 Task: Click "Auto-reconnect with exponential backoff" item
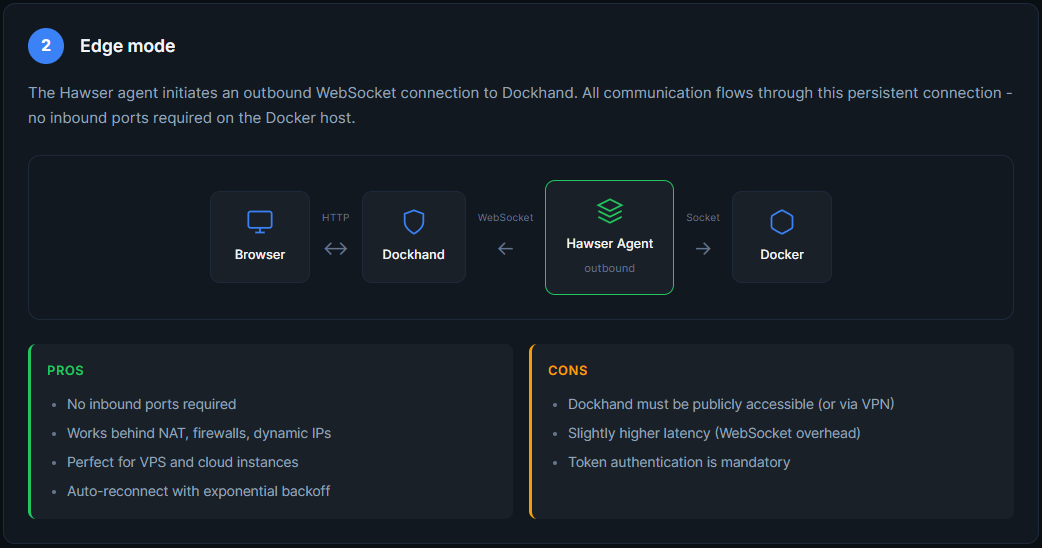pos(198,491)
